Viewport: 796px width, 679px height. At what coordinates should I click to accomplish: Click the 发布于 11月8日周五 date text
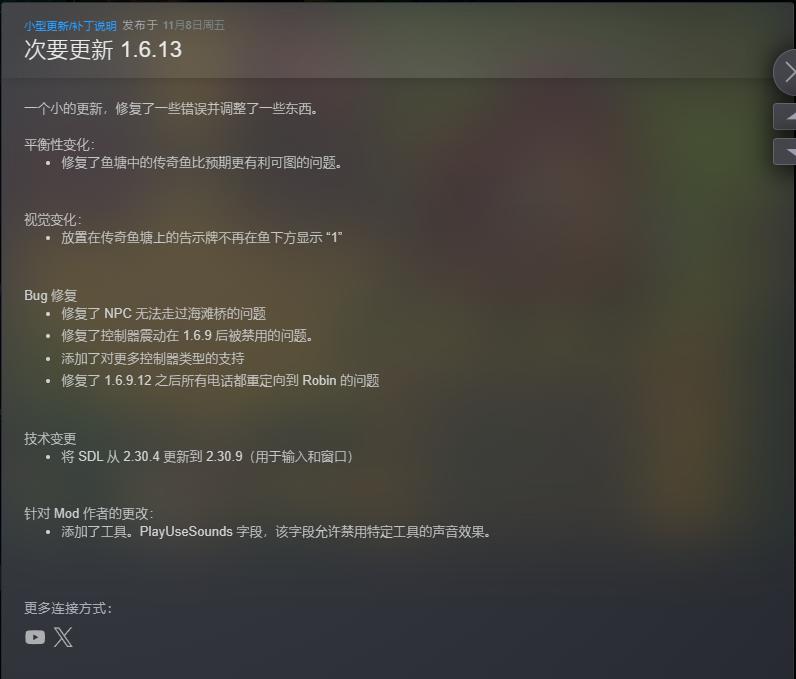coord(173,25)
